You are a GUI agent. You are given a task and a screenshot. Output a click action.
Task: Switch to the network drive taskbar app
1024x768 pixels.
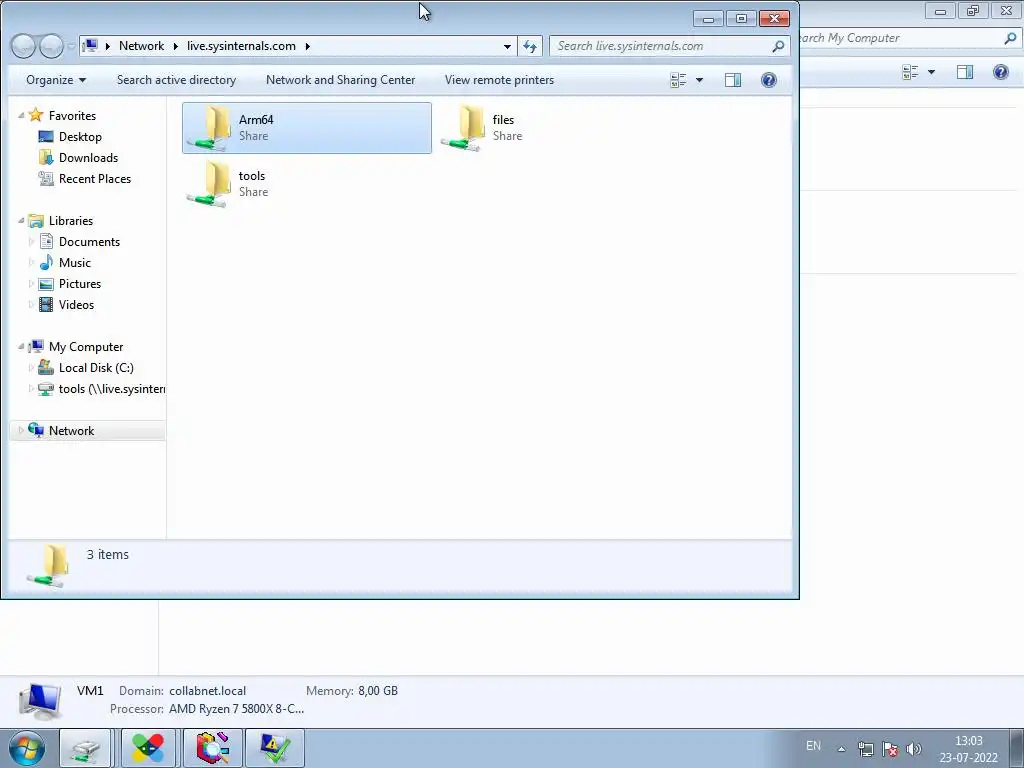(x=85, y=748)
